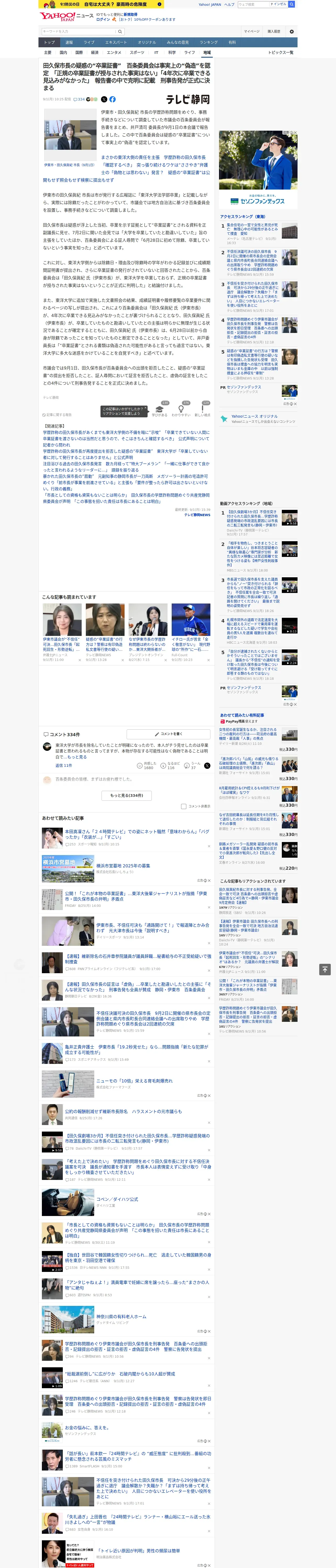Screen dimensions: 336x1568
Task: Click コメントを書く button
Action: click(168, 734)
